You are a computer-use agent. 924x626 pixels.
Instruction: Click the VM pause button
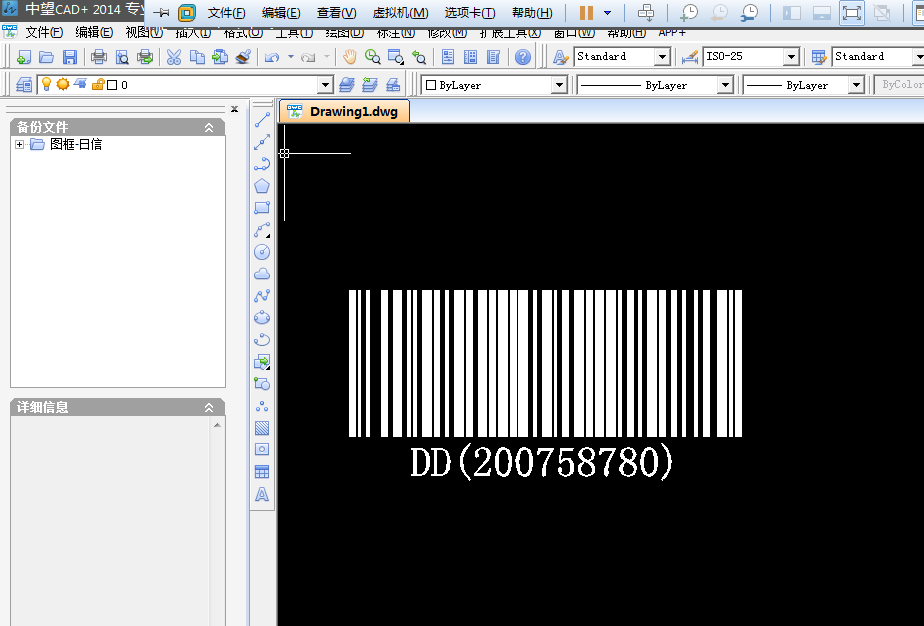pyautogui.click(x=586, y=12)
